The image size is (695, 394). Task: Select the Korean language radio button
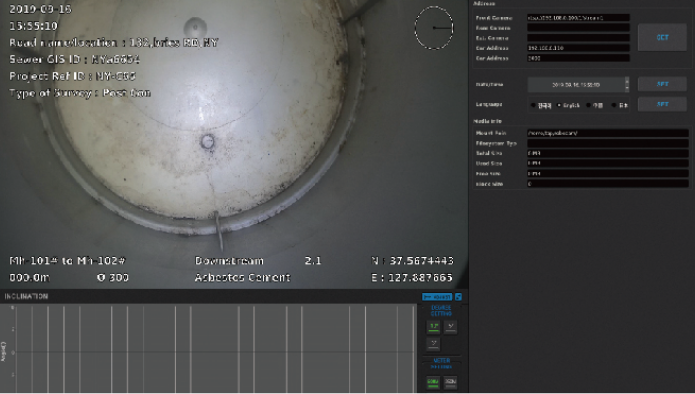click(533, 105)
